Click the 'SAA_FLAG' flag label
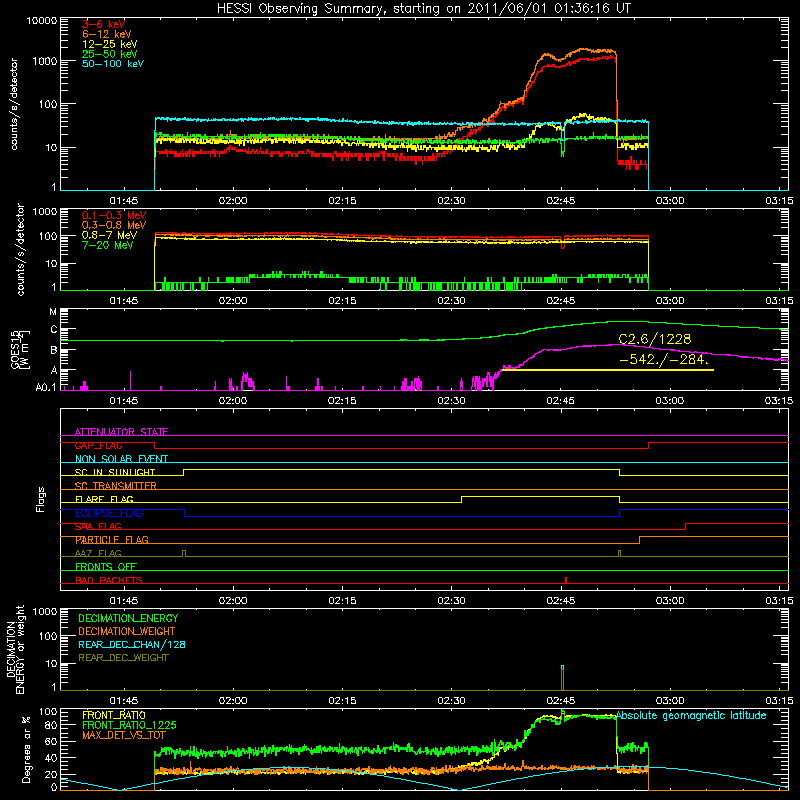The image size is (800, 800). pyautogui.click(x=98, y=527)
